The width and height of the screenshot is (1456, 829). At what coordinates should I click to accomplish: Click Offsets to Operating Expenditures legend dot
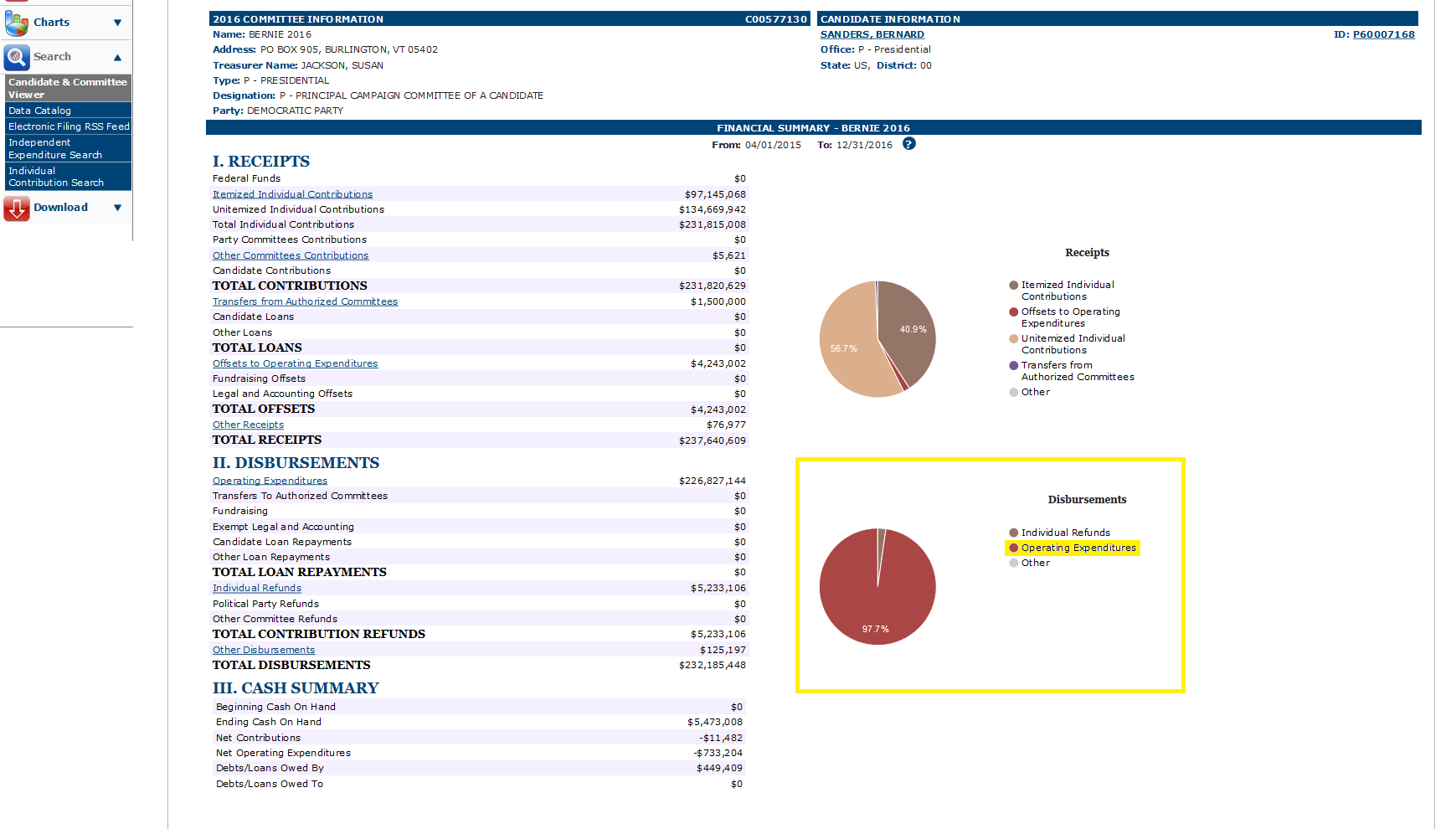[1013, 312]
